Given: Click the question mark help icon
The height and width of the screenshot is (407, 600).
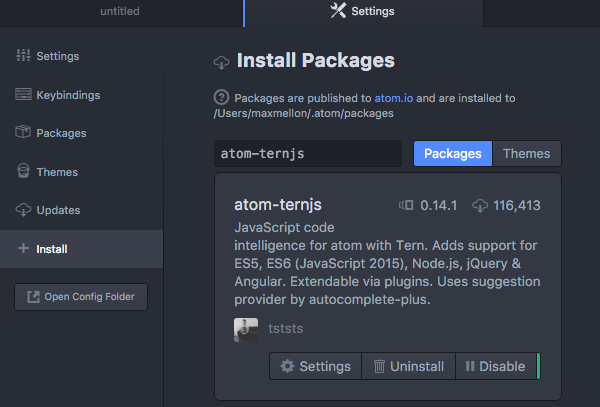Looking at the screenshot, I should tap(221, 98).
